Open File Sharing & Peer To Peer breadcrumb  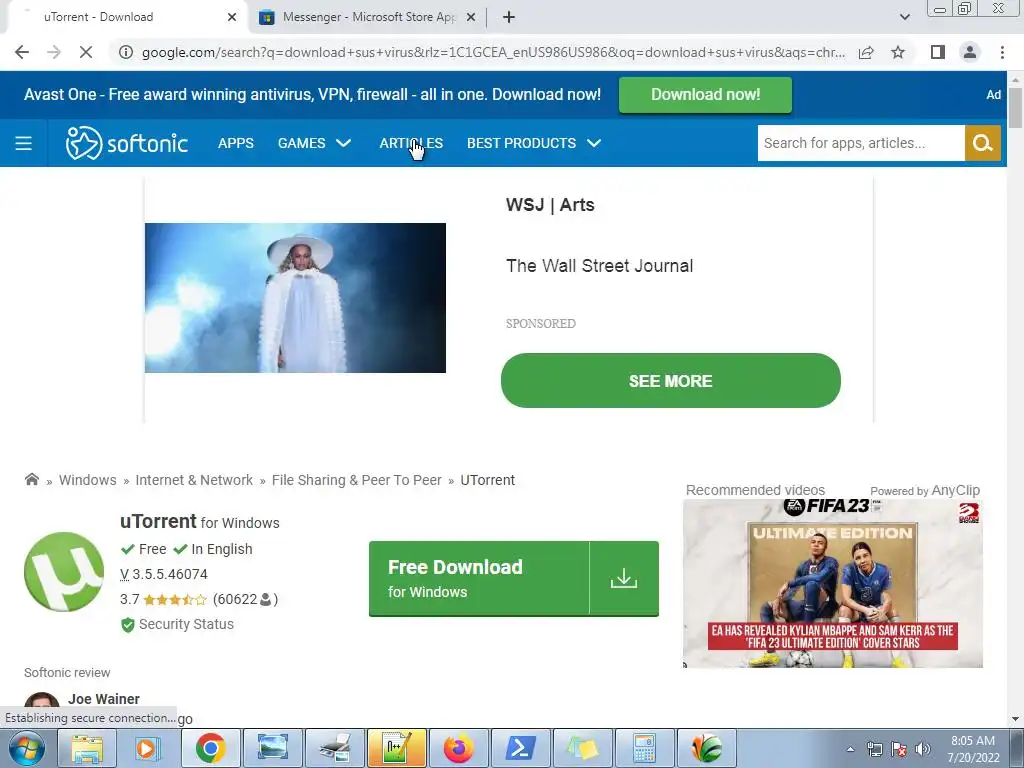357,480
